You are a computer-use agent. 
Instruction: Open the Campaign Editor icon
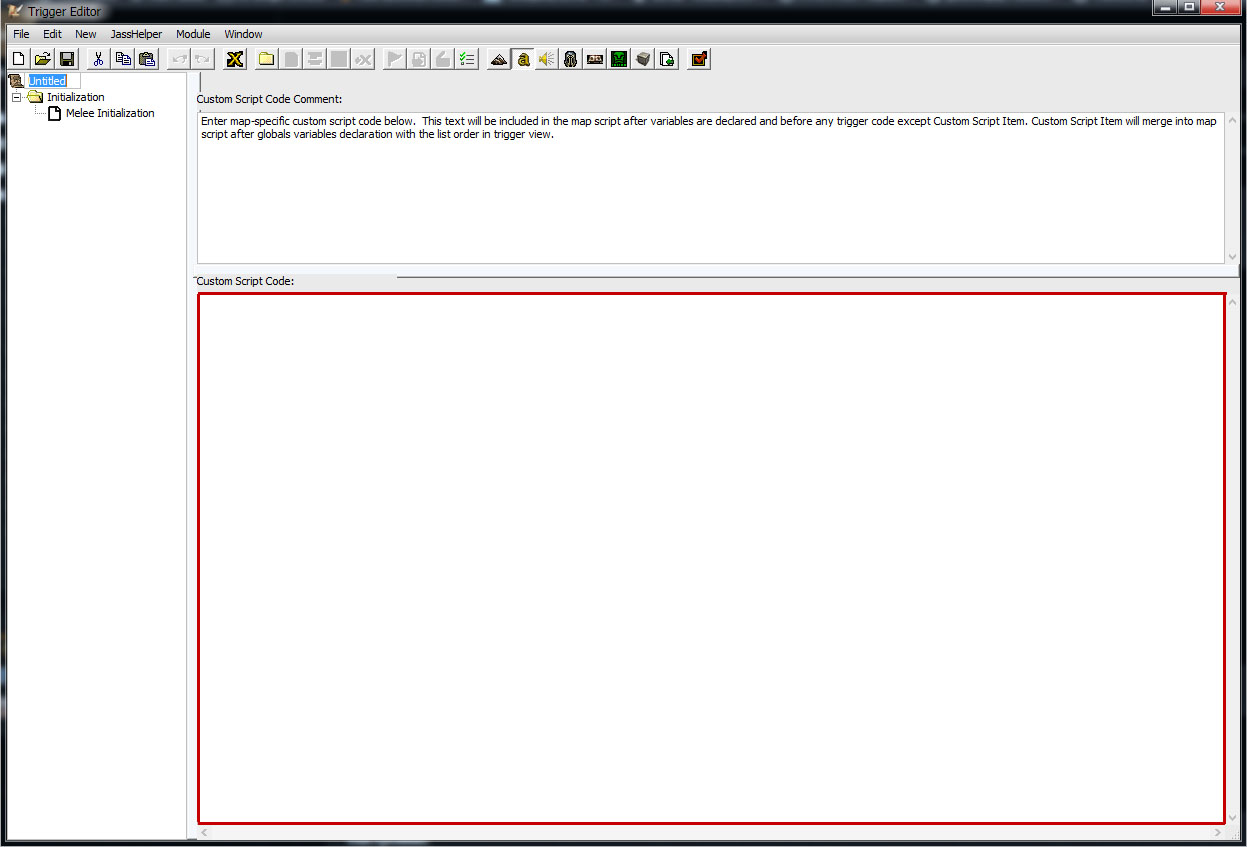tap(595, 59)
